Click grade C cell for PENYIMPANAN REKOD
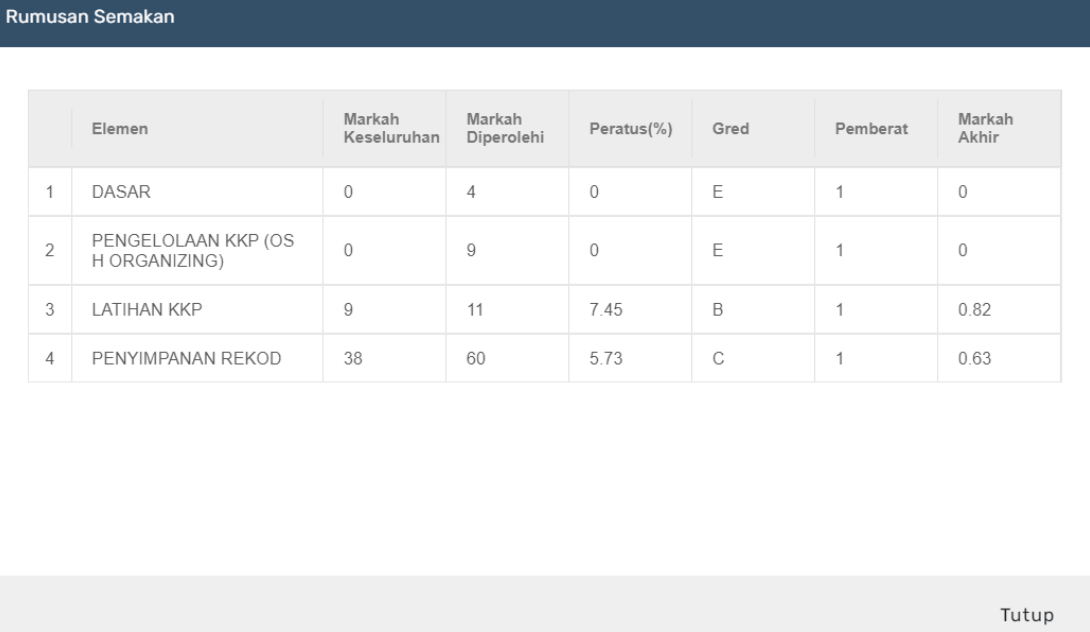Viewport: 1090px width, 632px height. 753,358
